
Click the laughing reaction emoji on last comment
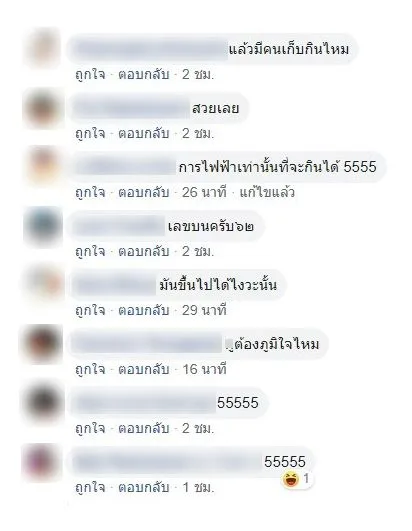[291, 480]
